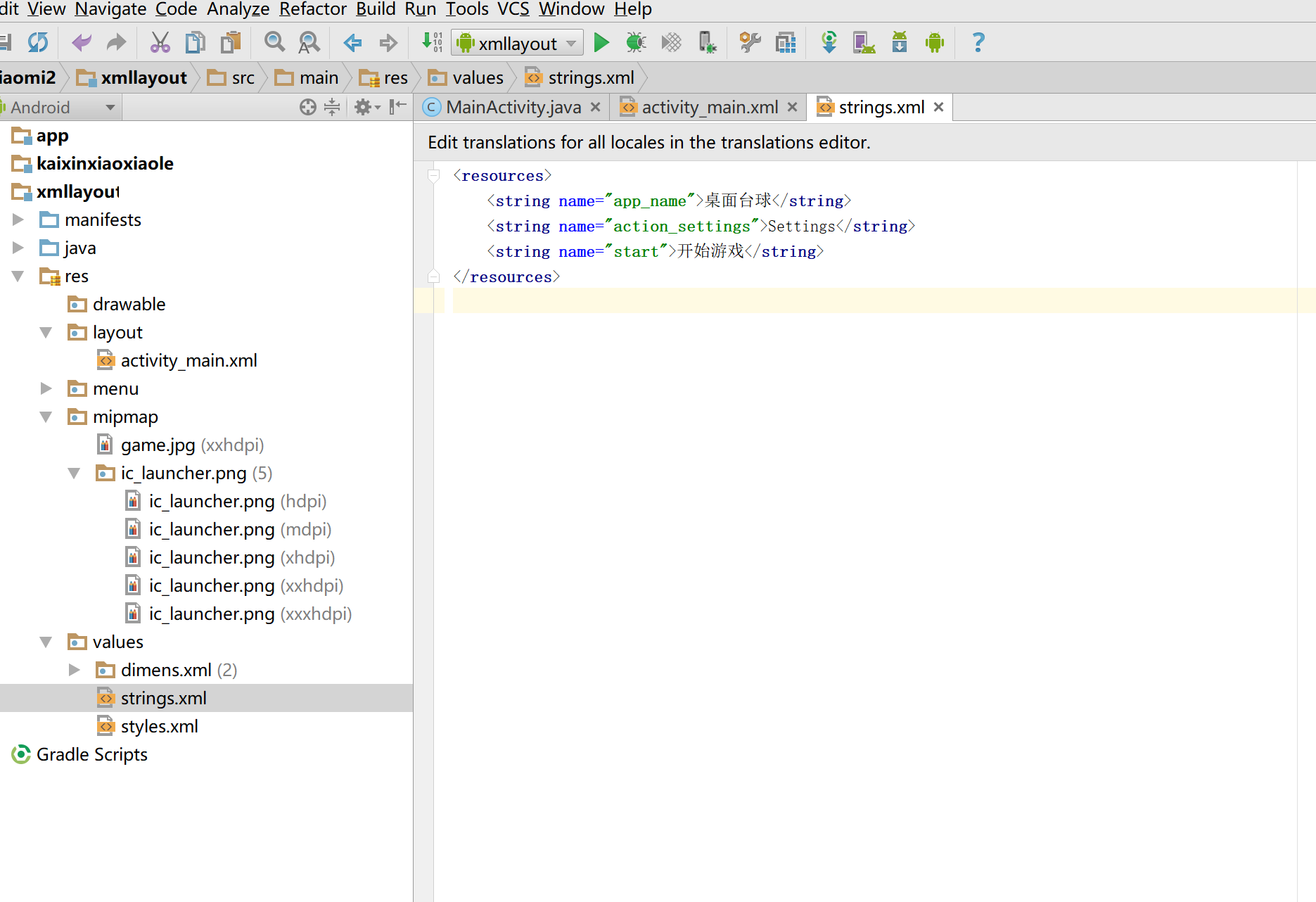Collapse the ic_launcher.png group
The image size is (1316, 902).
[x=75, y=473]
